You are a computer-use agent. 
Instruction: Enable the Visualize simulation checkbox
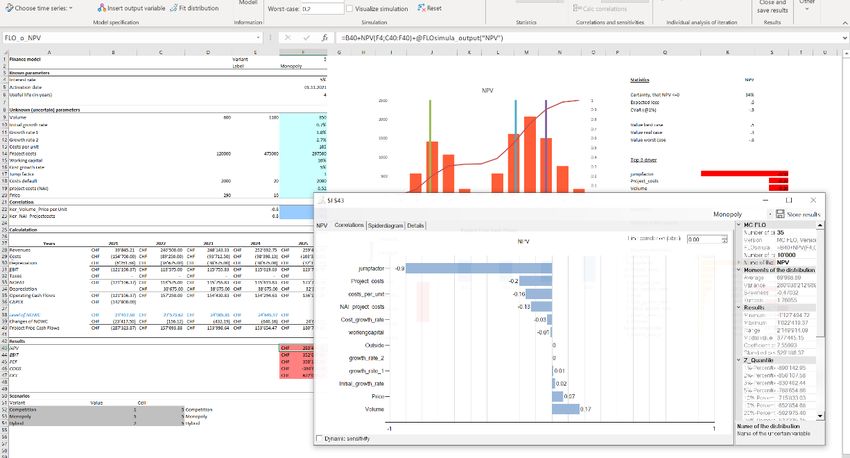[350, 9]
